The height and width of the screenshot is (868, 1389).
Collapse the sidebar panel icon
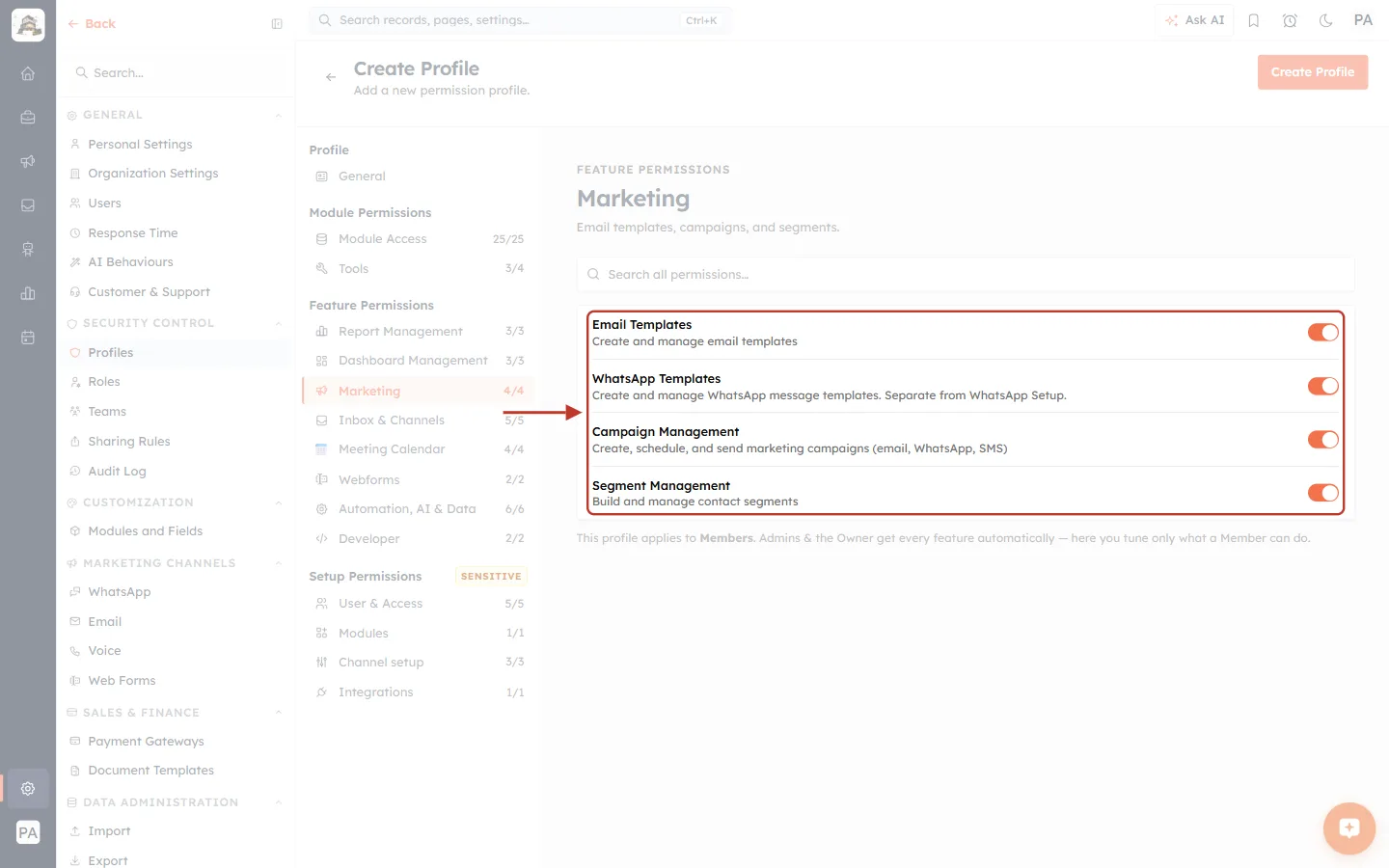(277, 24)
